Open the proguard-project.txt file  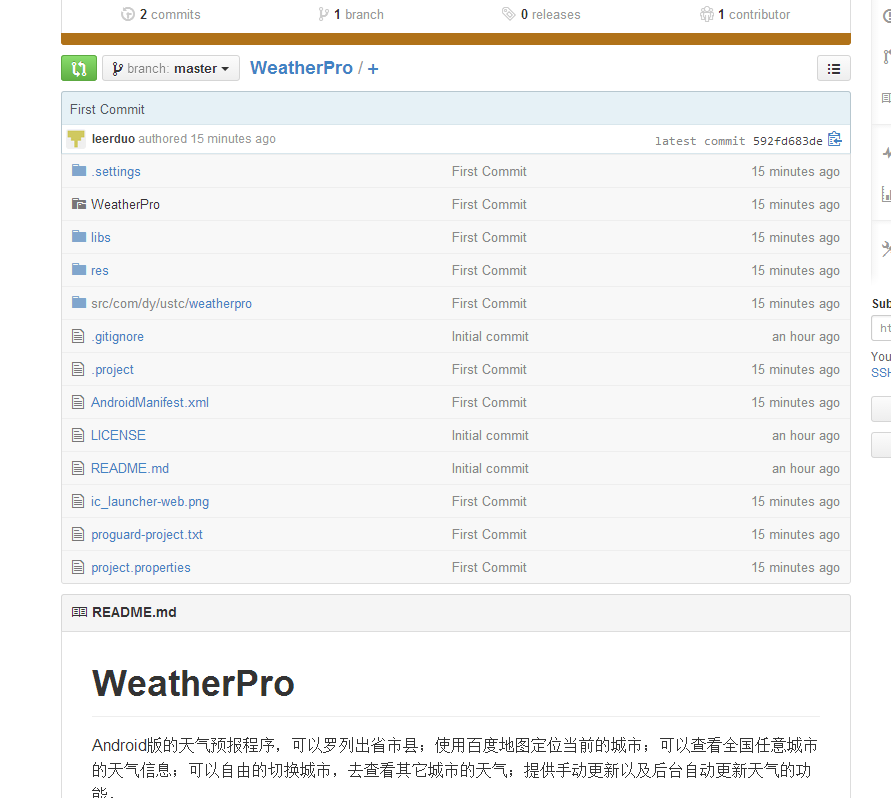147,534
